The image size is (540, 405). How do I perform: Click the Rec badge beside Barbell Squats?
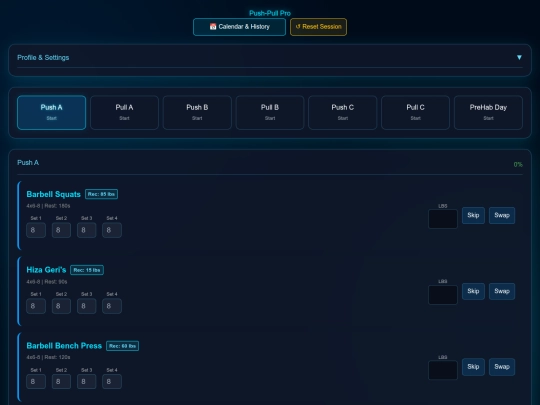(101, 194)
